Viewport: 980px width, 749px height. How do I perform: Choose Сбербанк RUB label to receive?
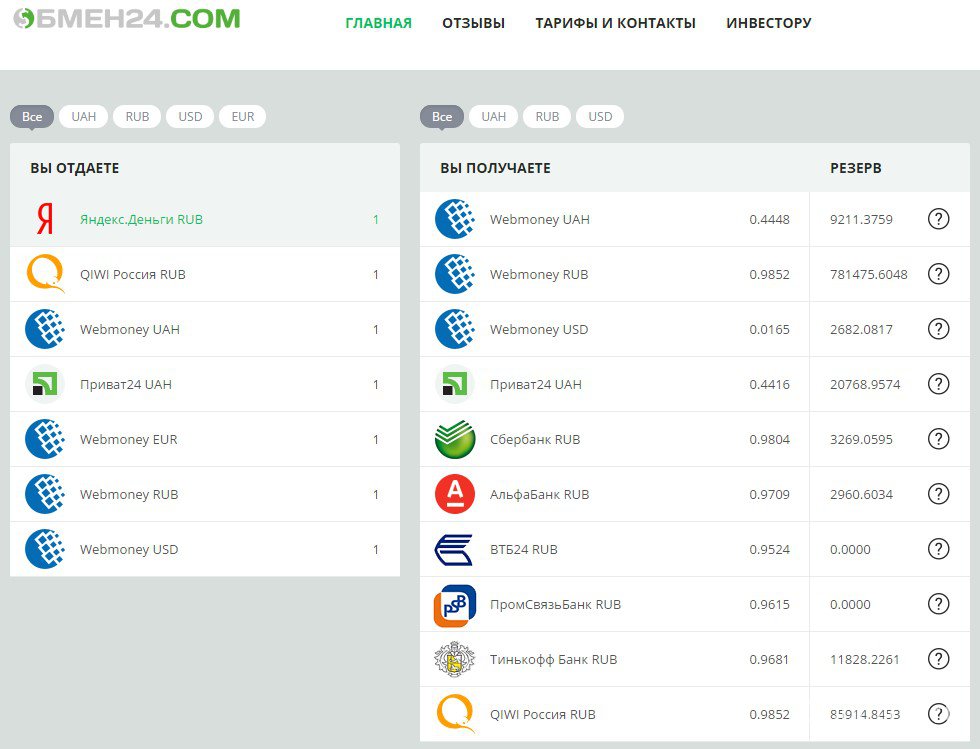[x=535, y=440]
